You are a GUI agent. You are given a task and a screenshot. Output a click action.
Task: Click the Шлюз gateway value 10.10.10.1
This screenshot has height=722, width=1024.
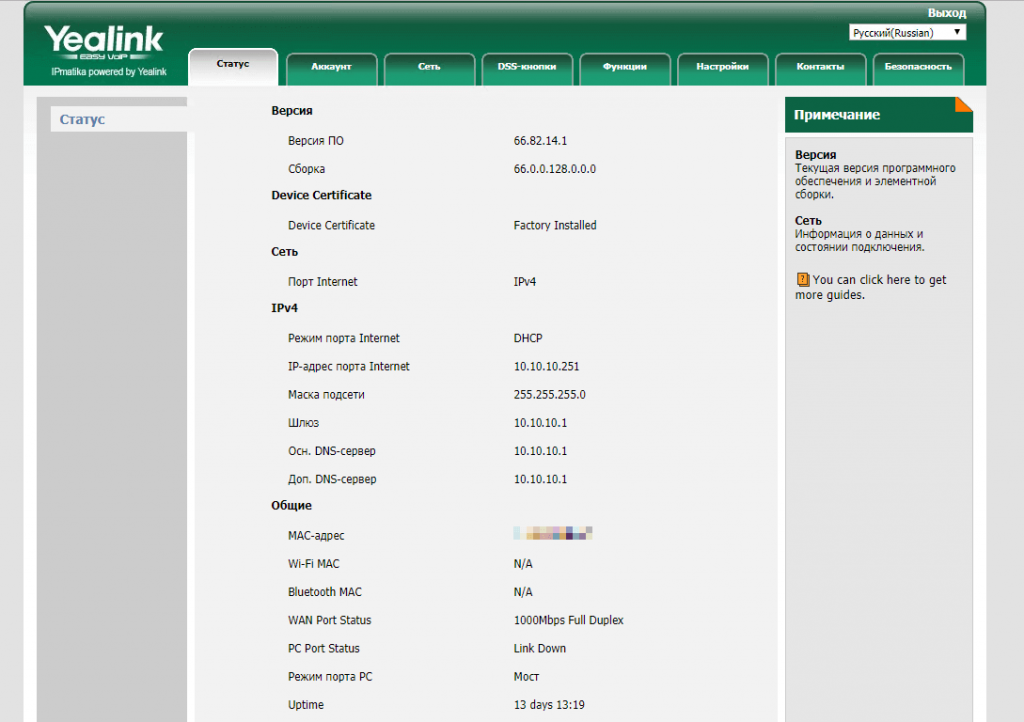[x=540, y=423]
